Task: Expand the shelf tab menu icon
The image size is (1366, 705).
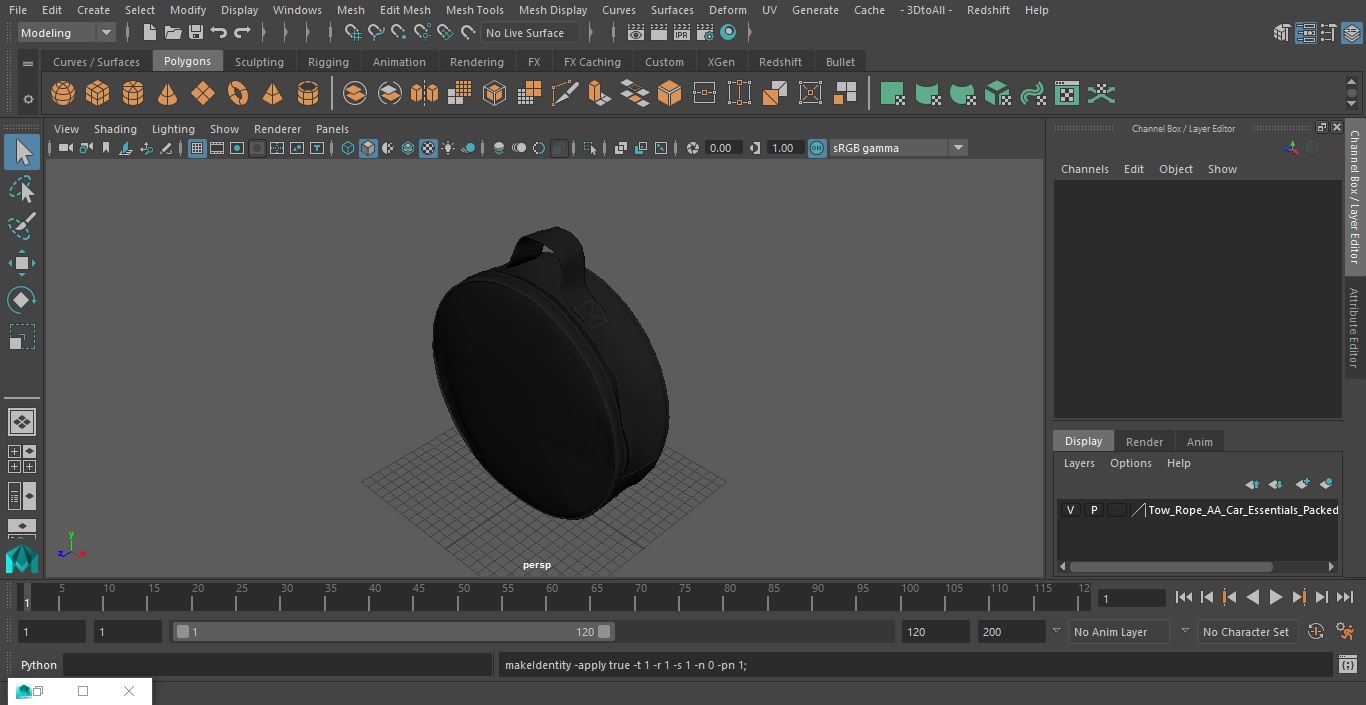Action: click(28, 62)
